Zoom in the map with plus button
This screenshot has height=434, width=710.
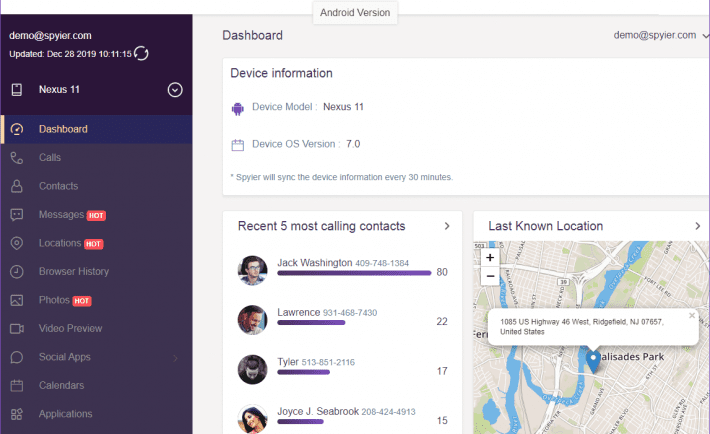tap(490, 258)
